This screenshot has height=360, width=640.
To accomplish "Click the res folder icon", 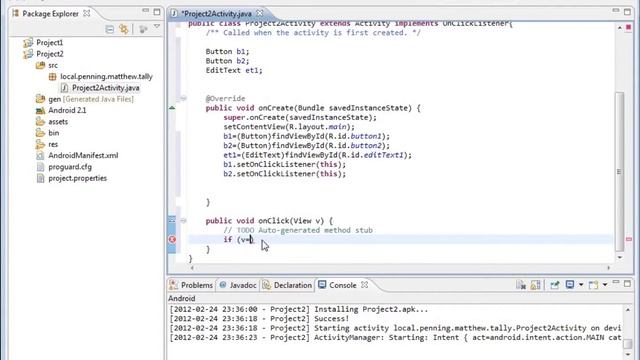I will tap(40, 144).
